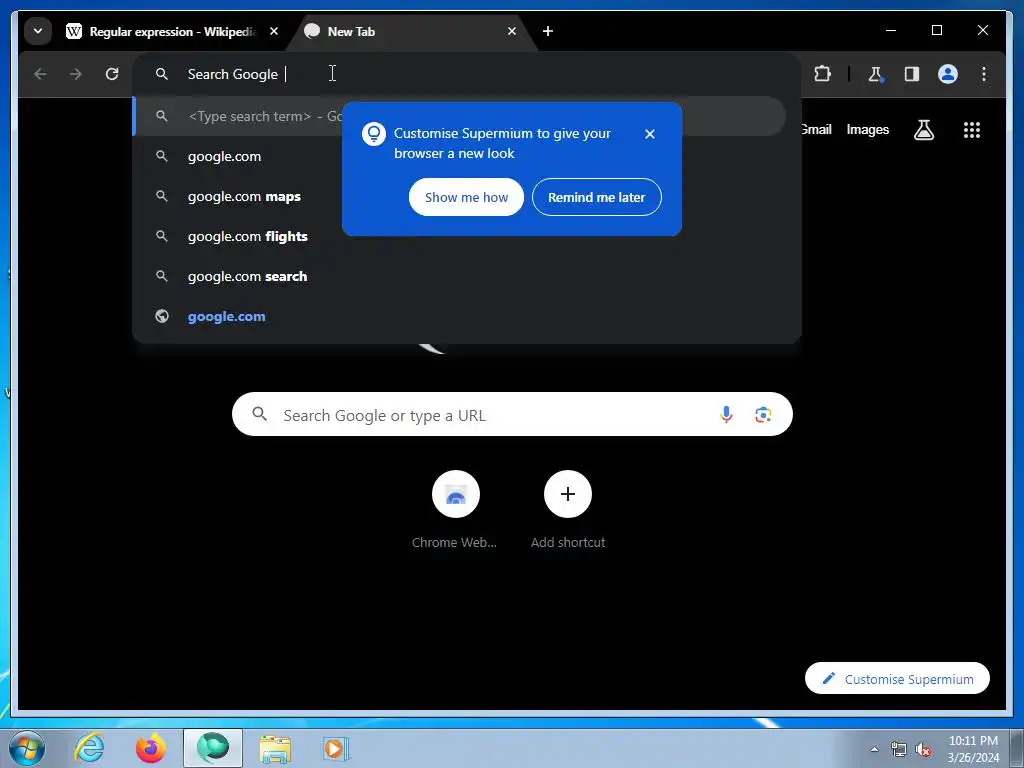Close the Regular expression Wikipedia tab
The image size is (1024, 768).
coord(274,31)
